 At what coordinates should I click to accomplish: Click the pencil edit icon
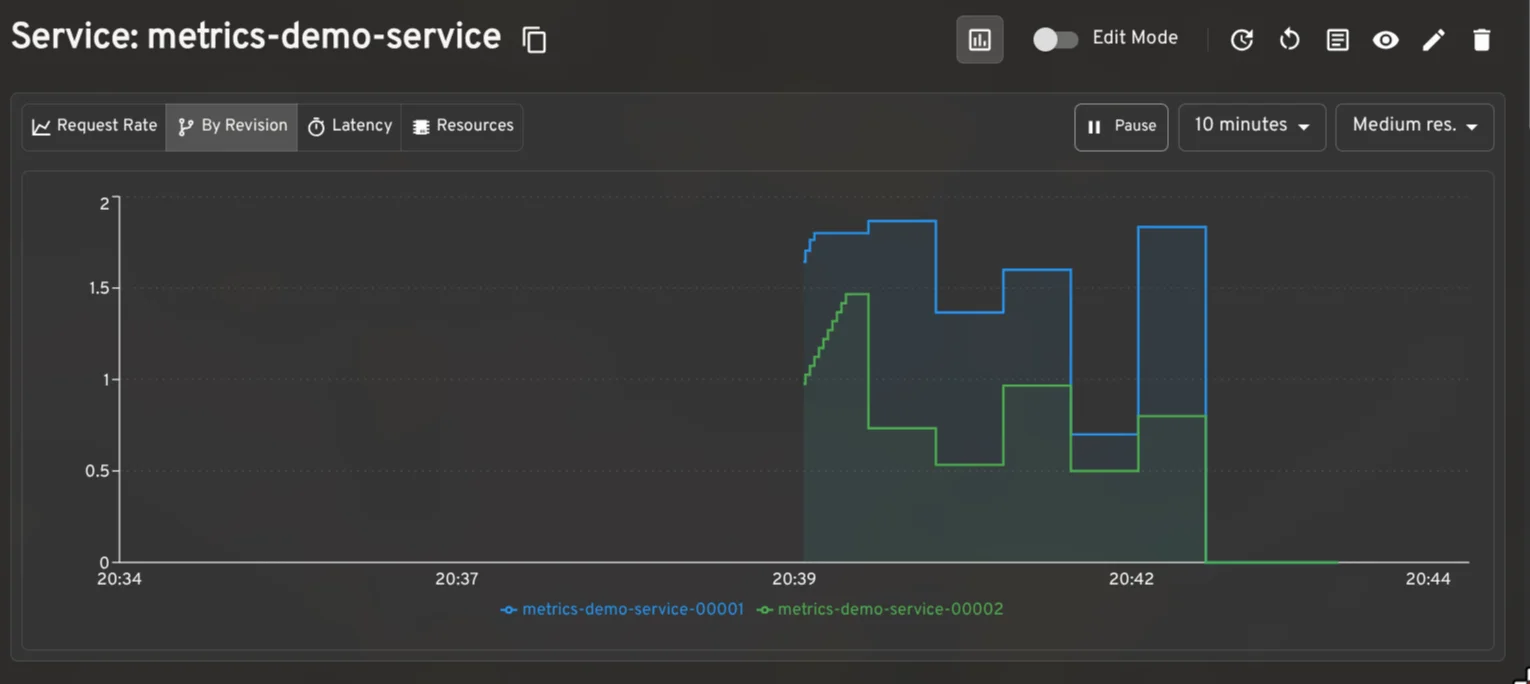(1434, 40)
